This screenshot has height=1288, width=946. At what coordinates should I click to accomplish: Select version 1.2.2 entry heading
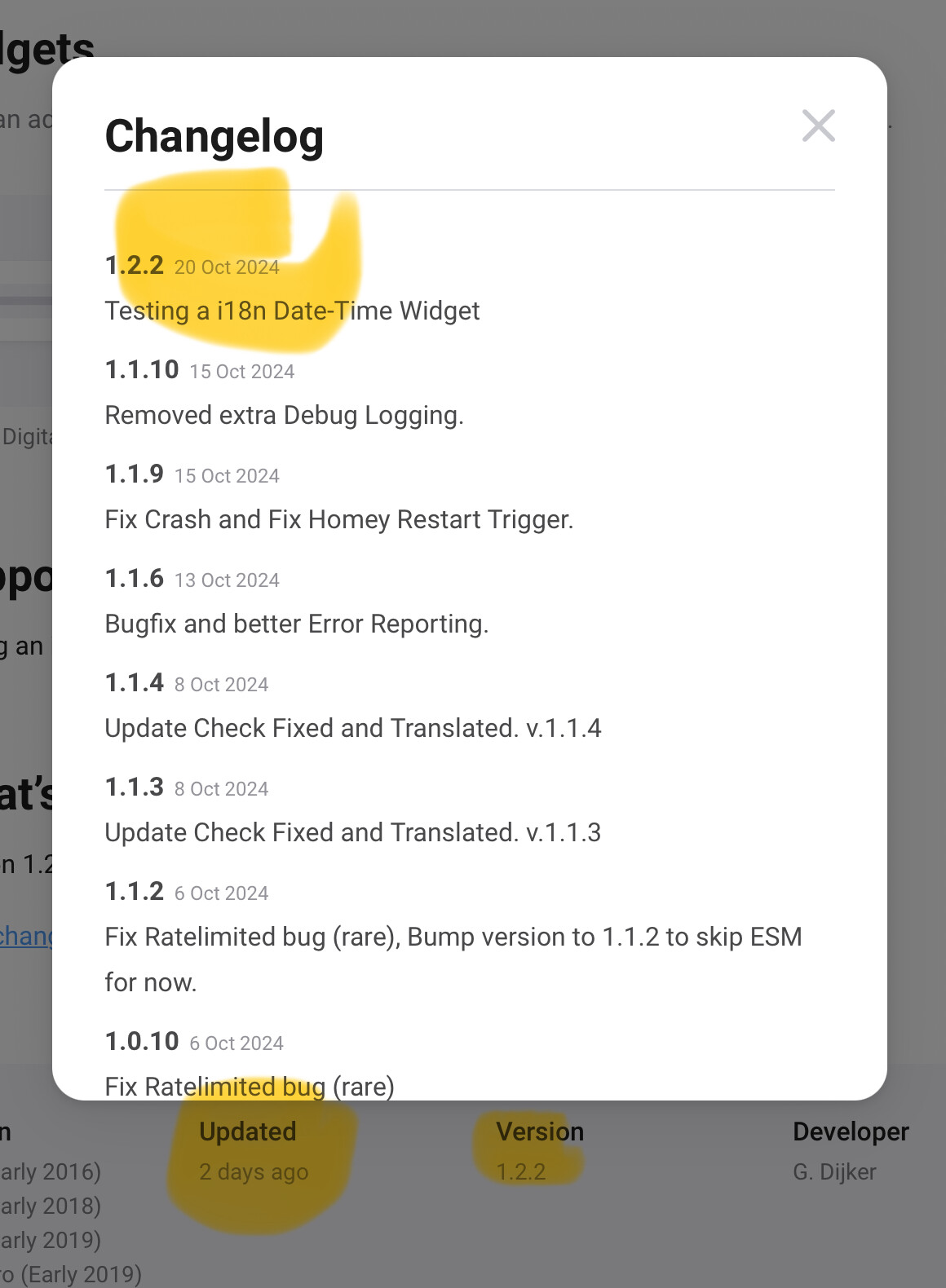coord(135,265)
